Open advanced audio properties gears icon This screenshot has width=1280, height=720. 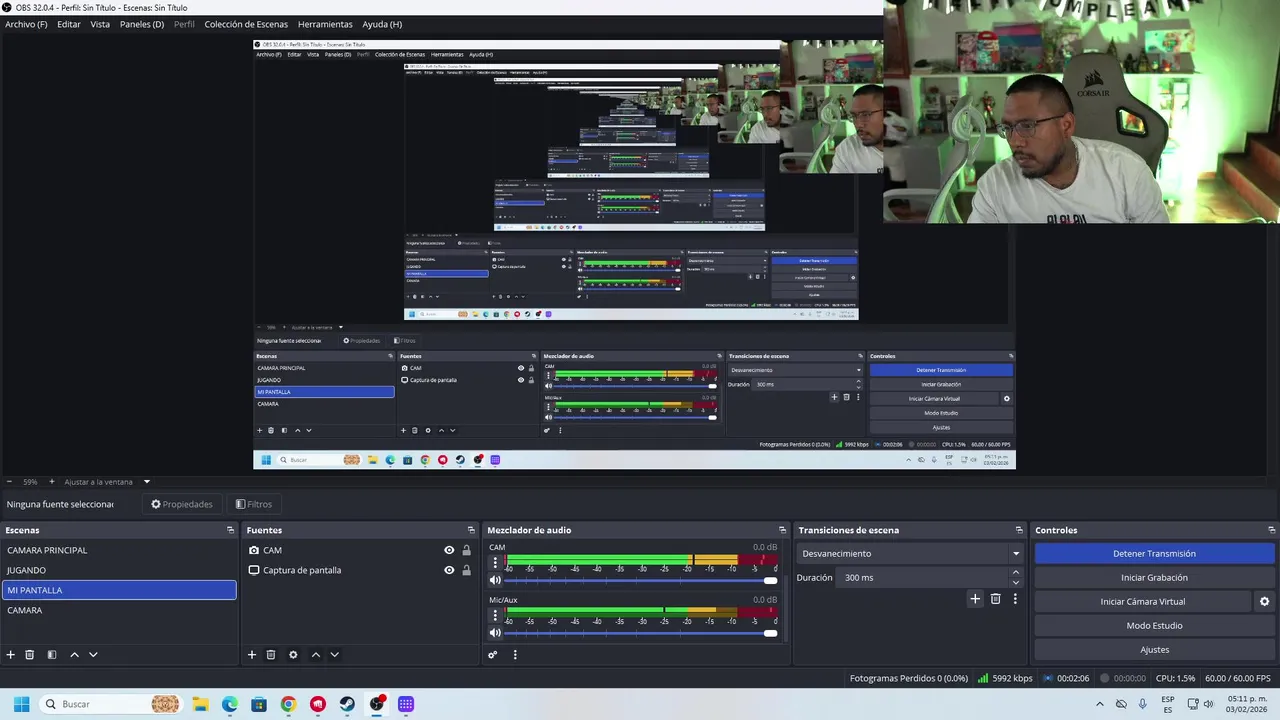[x=493, y=655]
